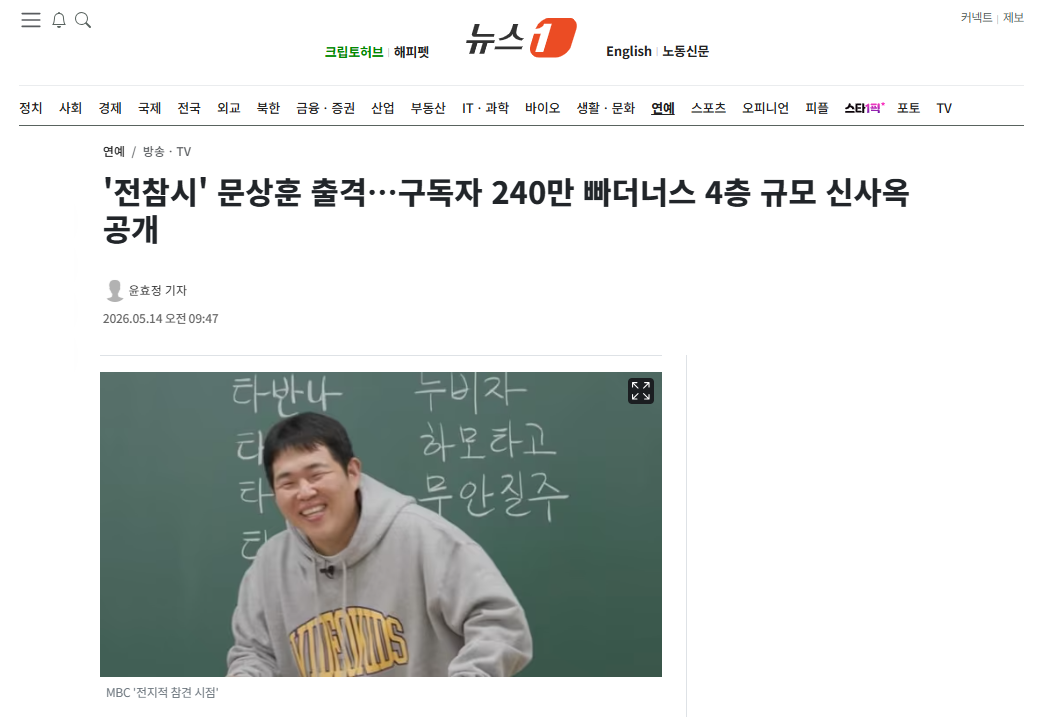1058x717 pixels.
Task: Expand the article image to fullscreen
Action: pos(640,391)
